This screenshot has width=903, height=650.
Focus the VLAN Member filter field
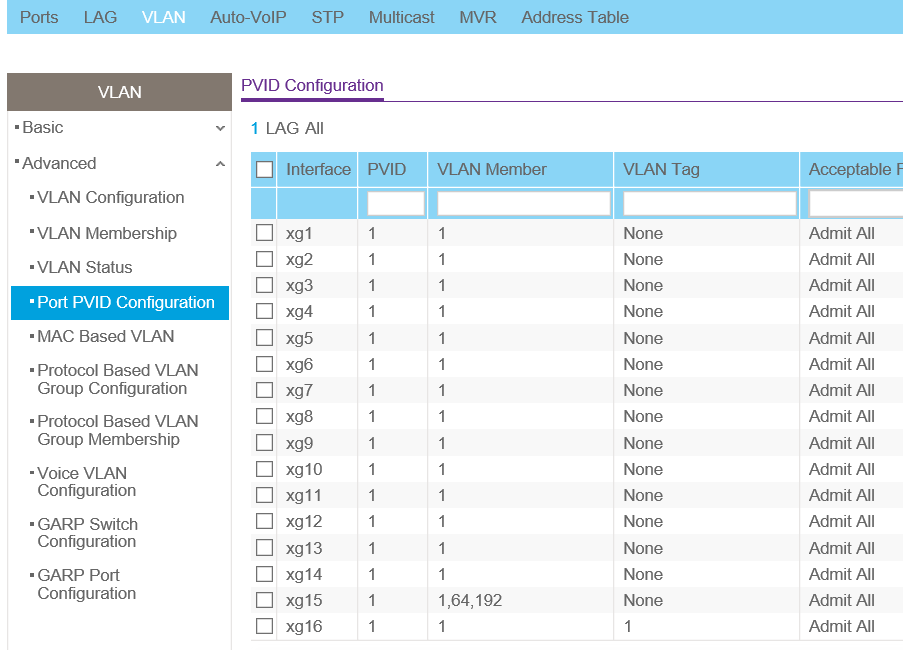point(523,204)
